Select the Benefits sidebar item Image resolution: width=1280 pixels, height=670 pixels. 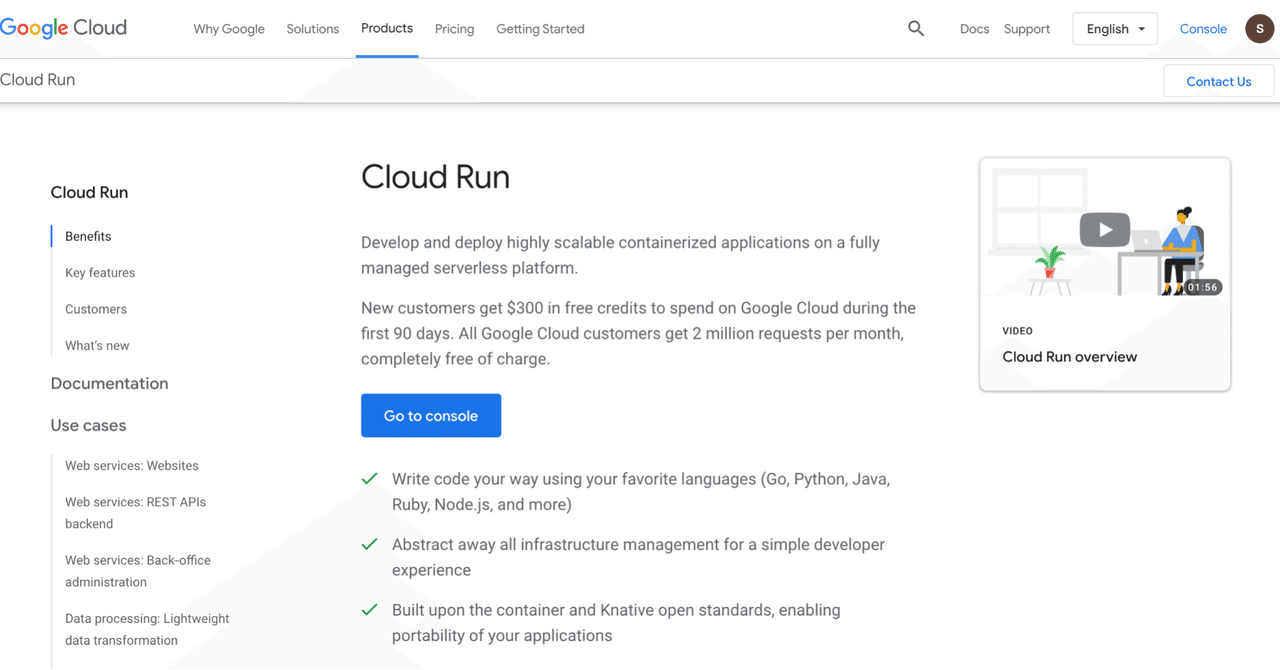coord(86,236)
